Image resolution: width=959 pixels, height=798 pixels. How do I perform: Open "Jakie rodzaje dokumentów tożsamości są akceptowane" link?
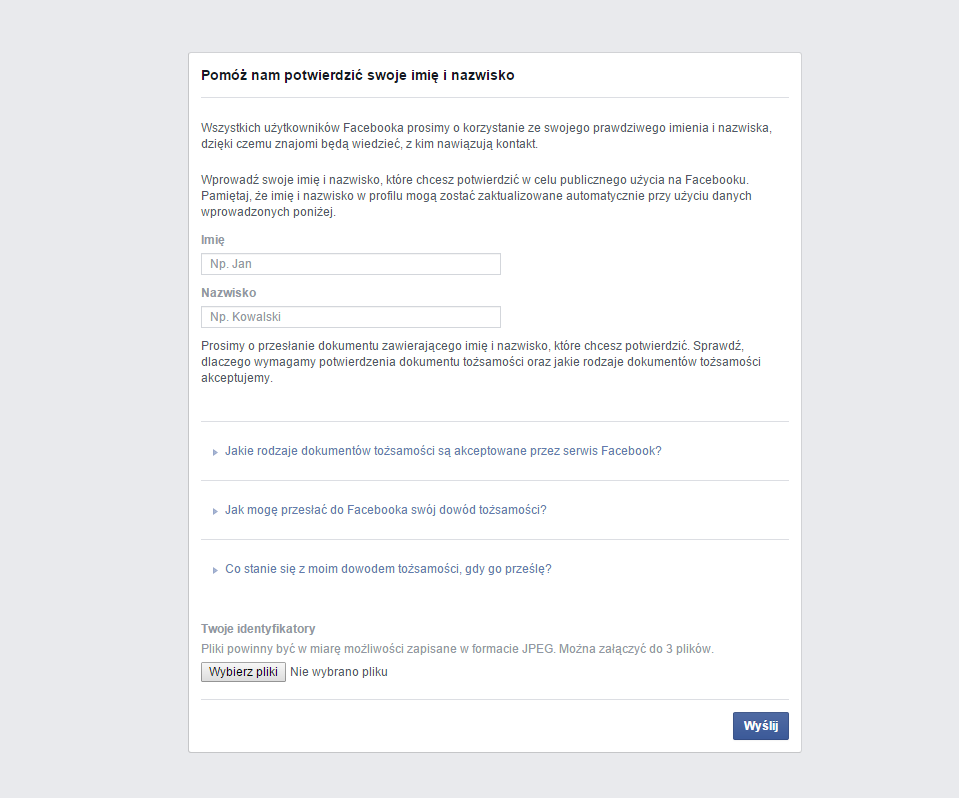pyautogui.click(x=443, y=451)
